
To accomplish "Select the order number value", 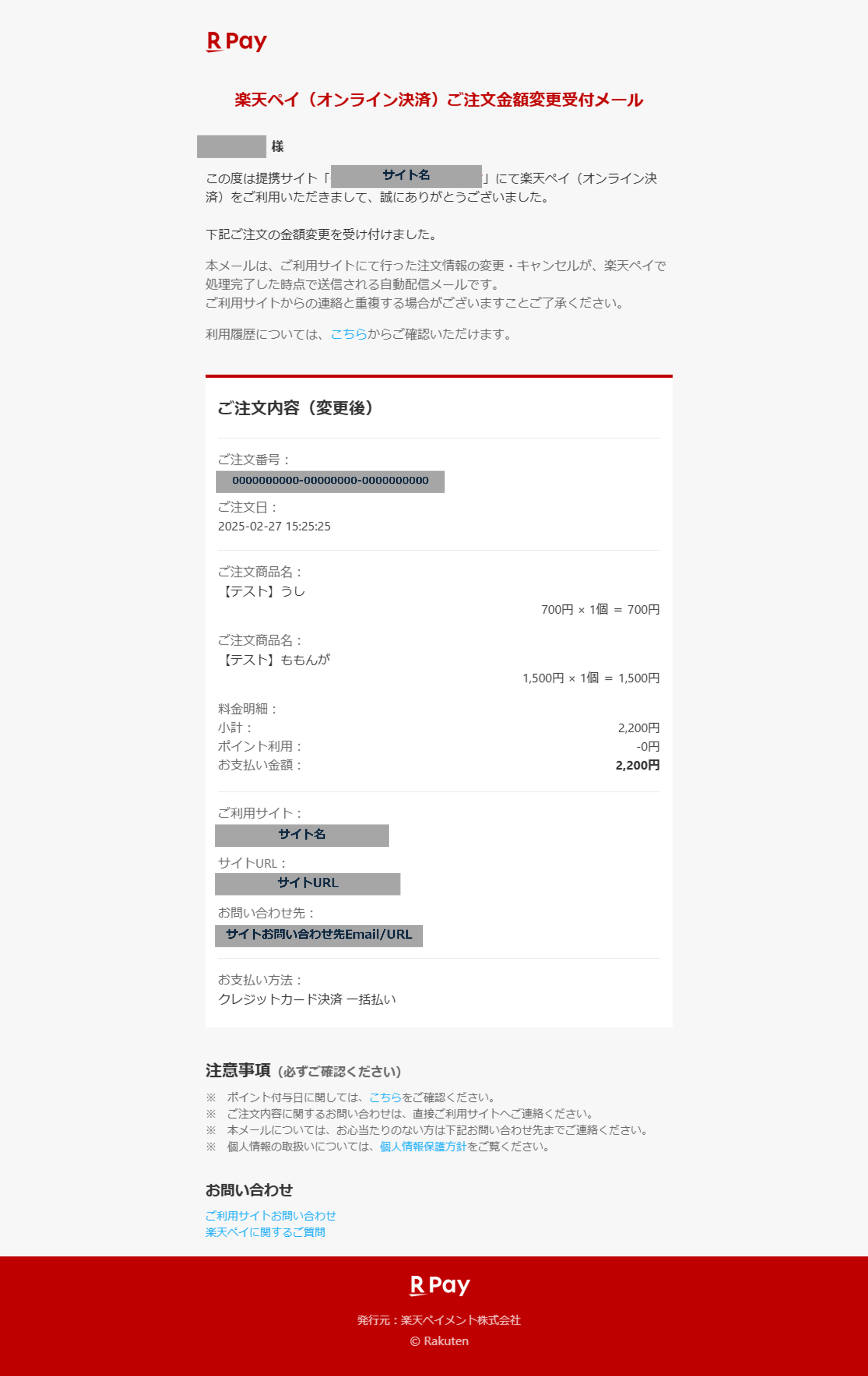I will pos(330,481).
